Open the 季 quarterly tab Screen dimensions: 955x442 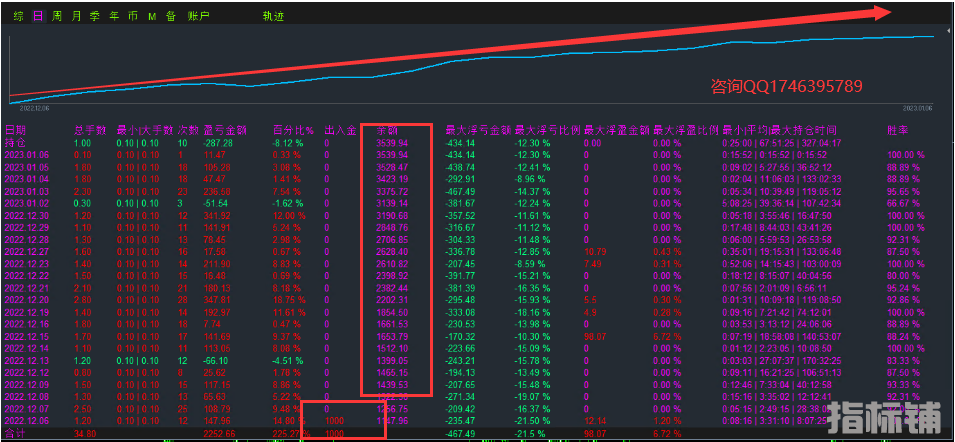pos(95,17)
